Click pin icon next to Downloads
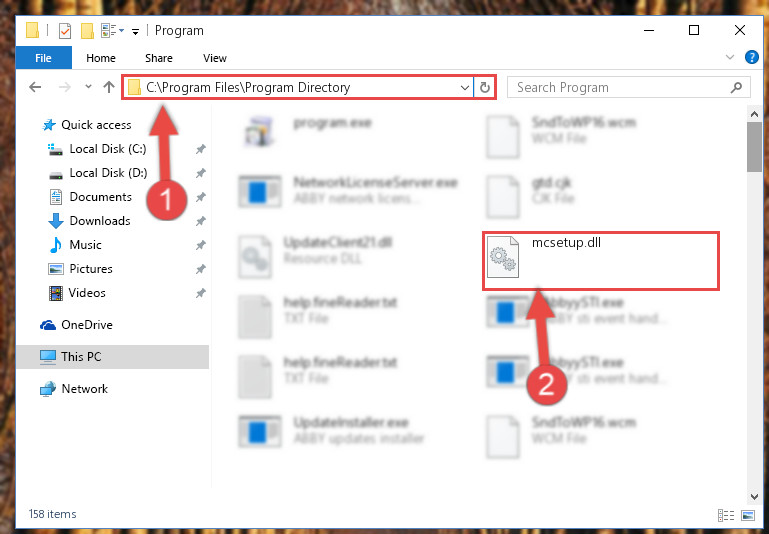The height and width of the screenshot is (534, 769). [x=201, y=222]
